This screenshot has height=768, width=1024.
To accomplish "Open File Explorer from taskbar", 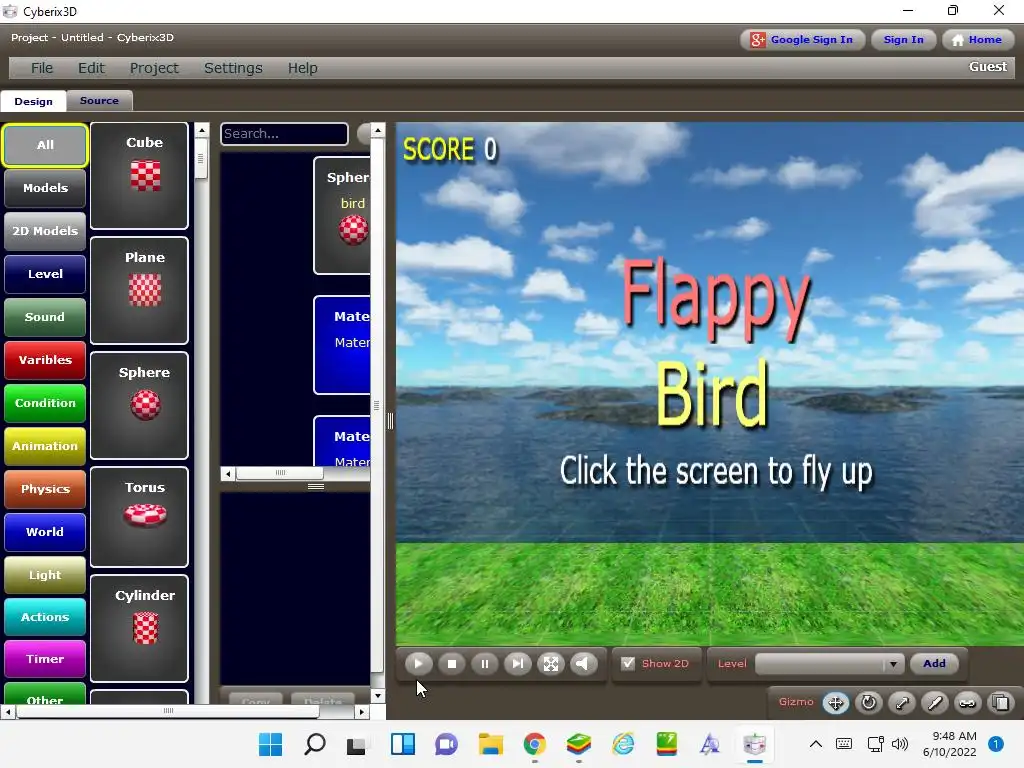I will [x=490, y=744].
